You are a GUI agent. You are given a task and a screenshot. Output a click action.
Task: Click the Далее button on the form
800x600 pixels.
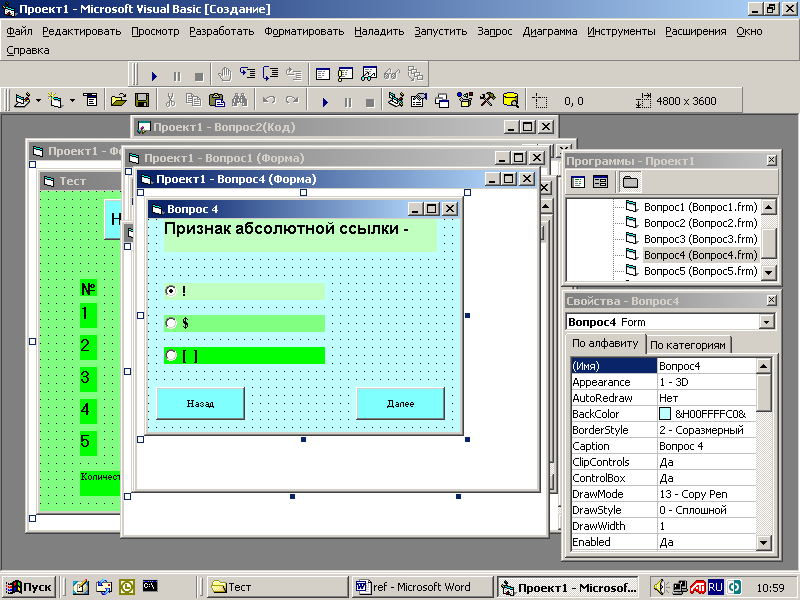pyautogui.click(x=400, y=404)
